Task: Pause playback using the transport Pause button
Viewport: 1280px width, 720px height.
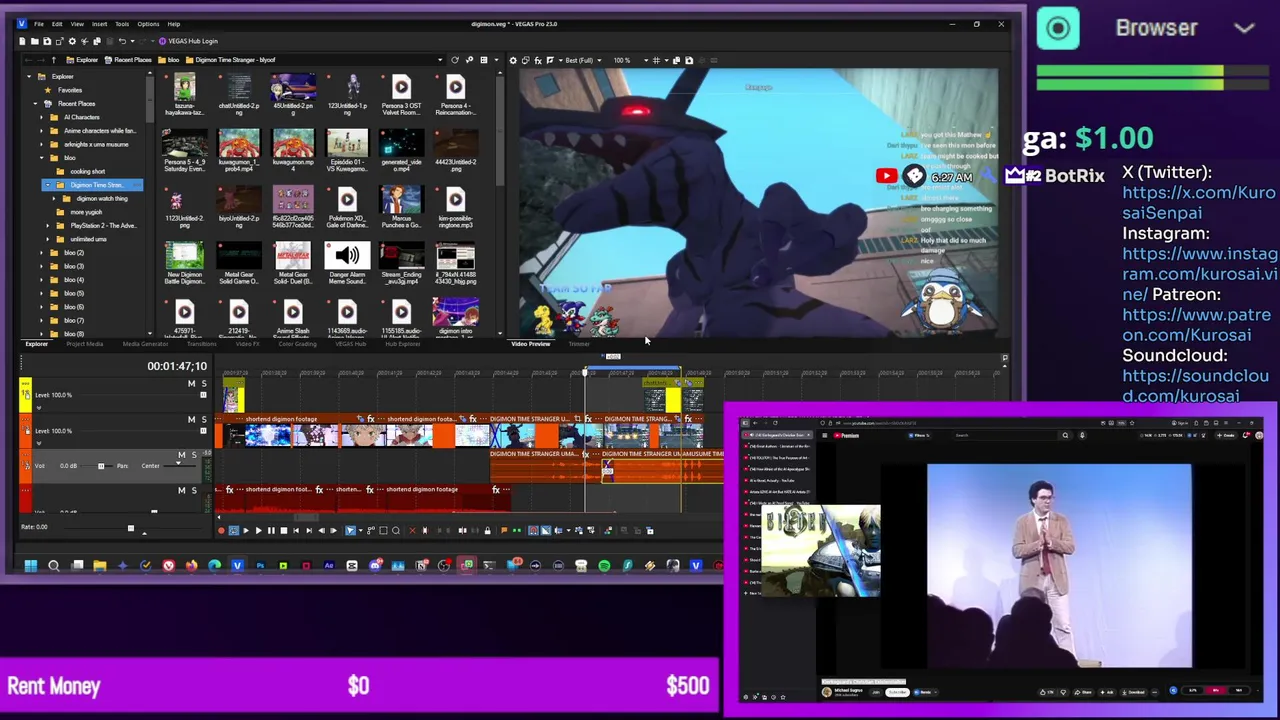Action: pyautogui.click(x=271, y=531)
